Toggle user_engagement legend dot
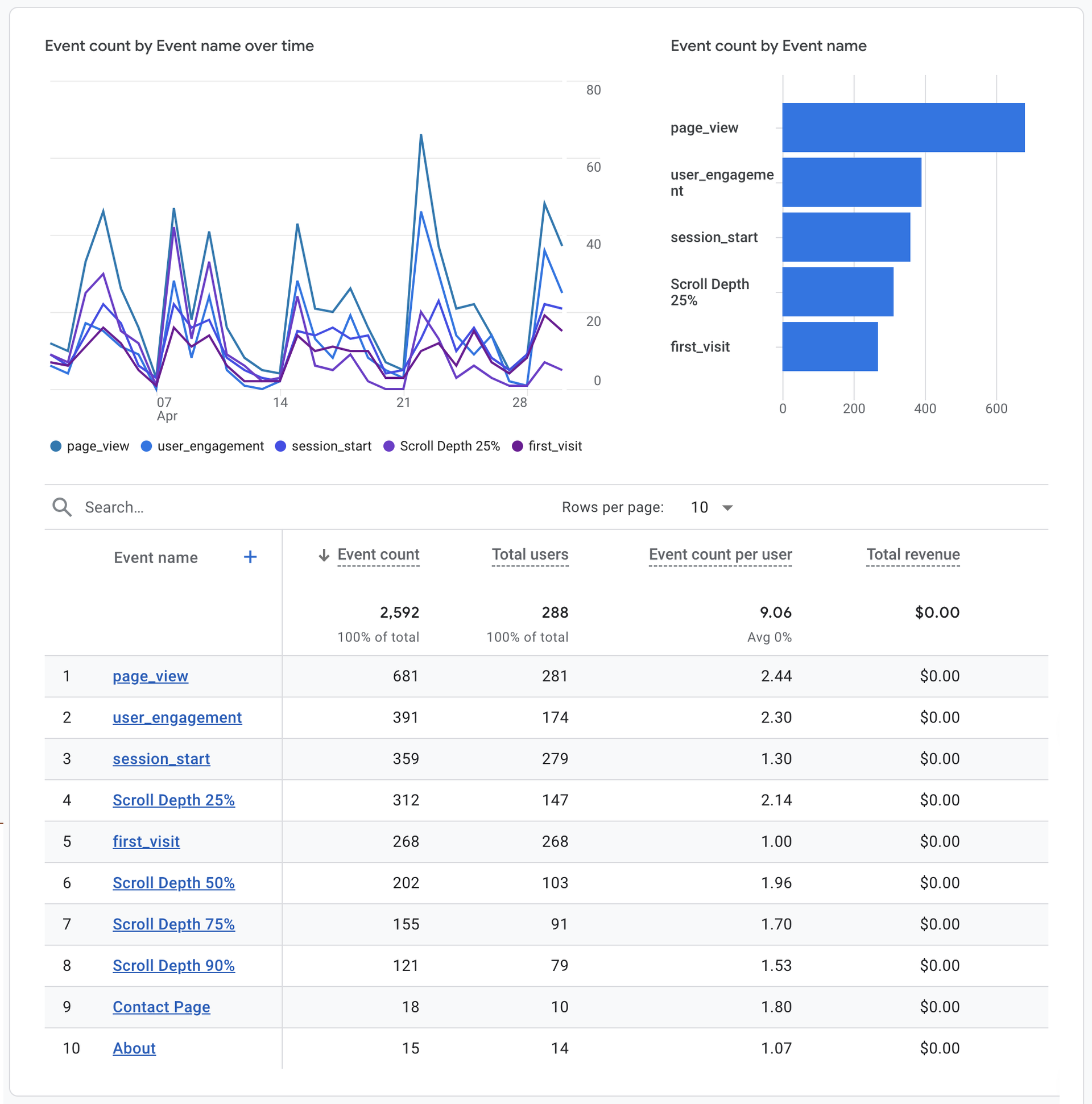The width and height of the screenshot is (1092, 1104). point(146,446)
